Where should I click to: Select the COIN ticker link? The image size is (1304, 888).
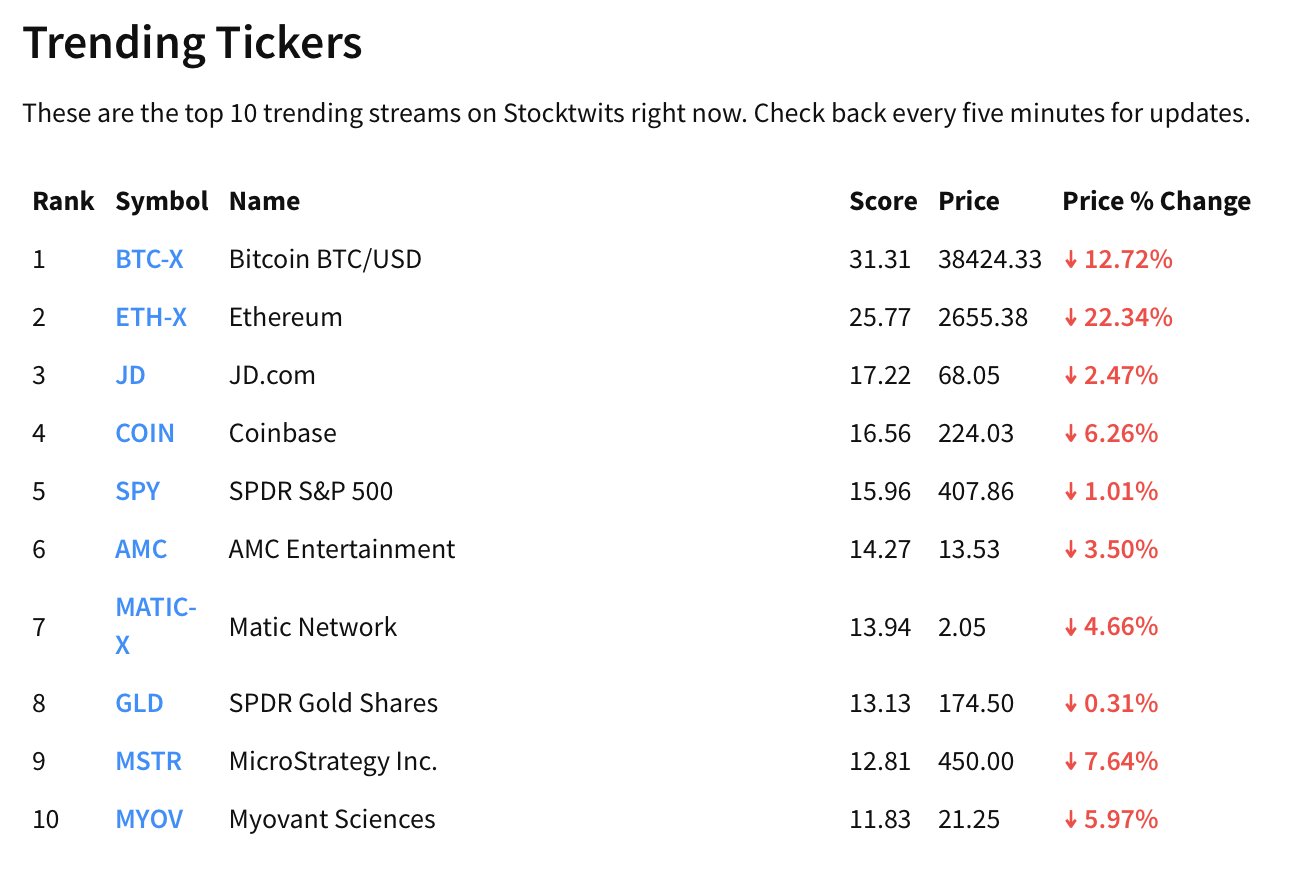coord(145,434)
